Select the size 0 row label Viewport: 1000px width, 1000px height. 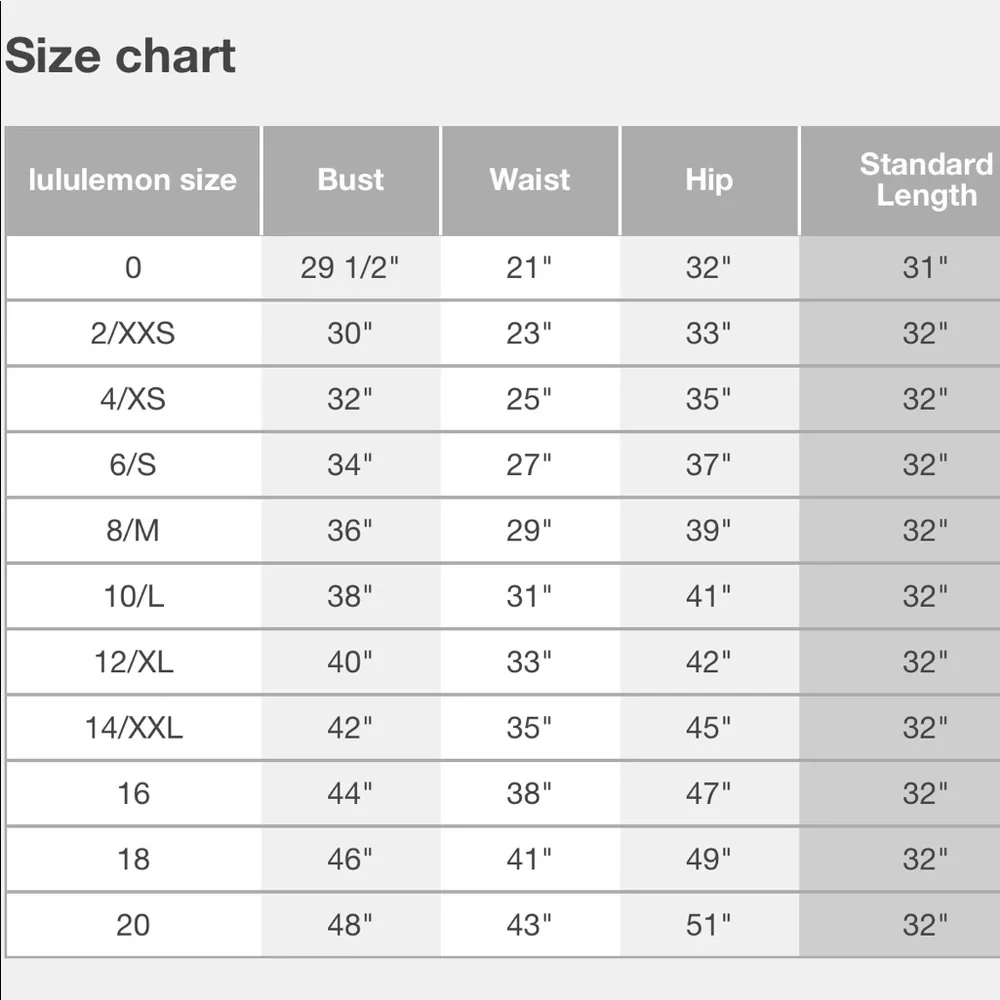pyautogui.click(x=133, y=268)
